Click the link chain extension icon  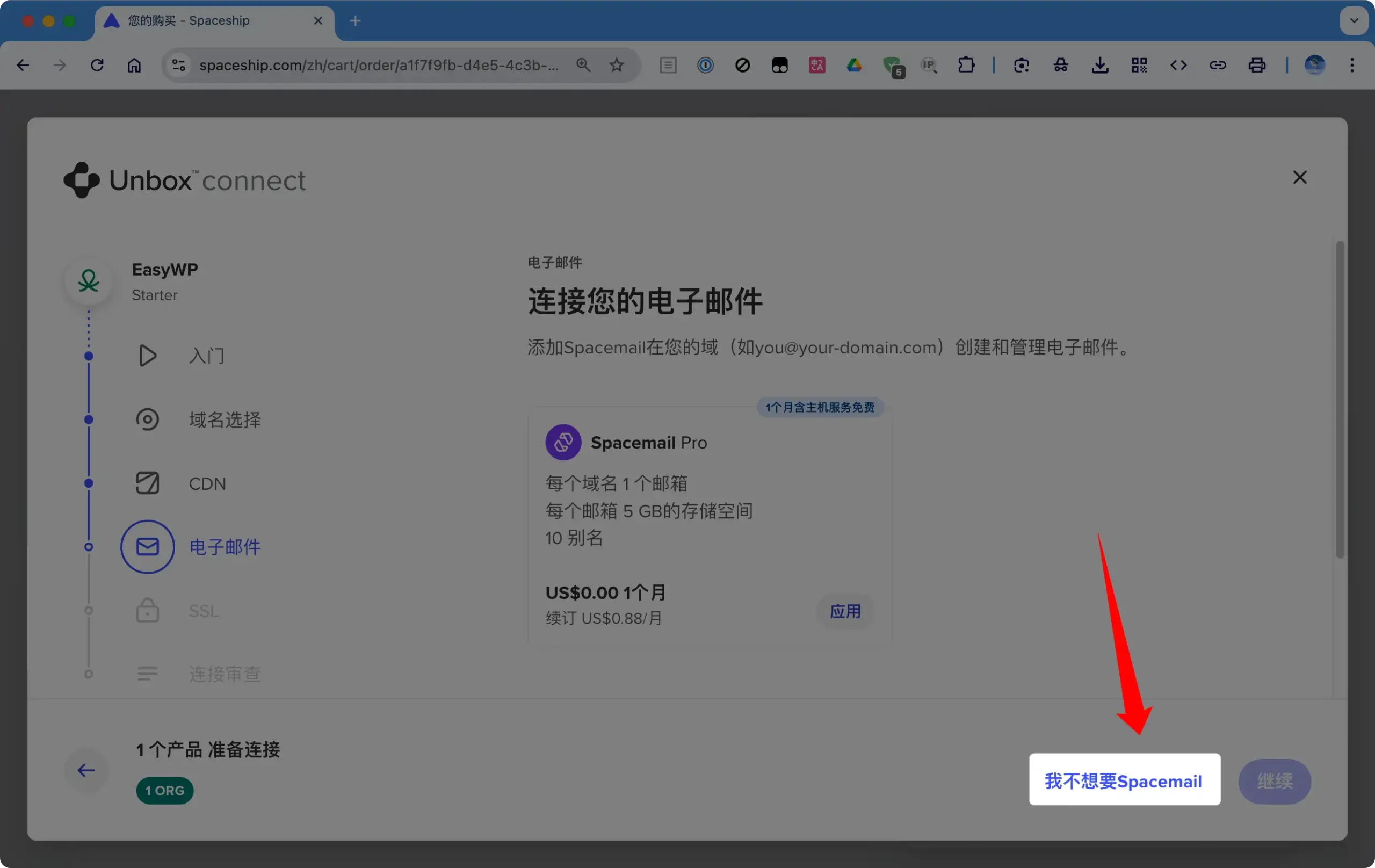1218,65
